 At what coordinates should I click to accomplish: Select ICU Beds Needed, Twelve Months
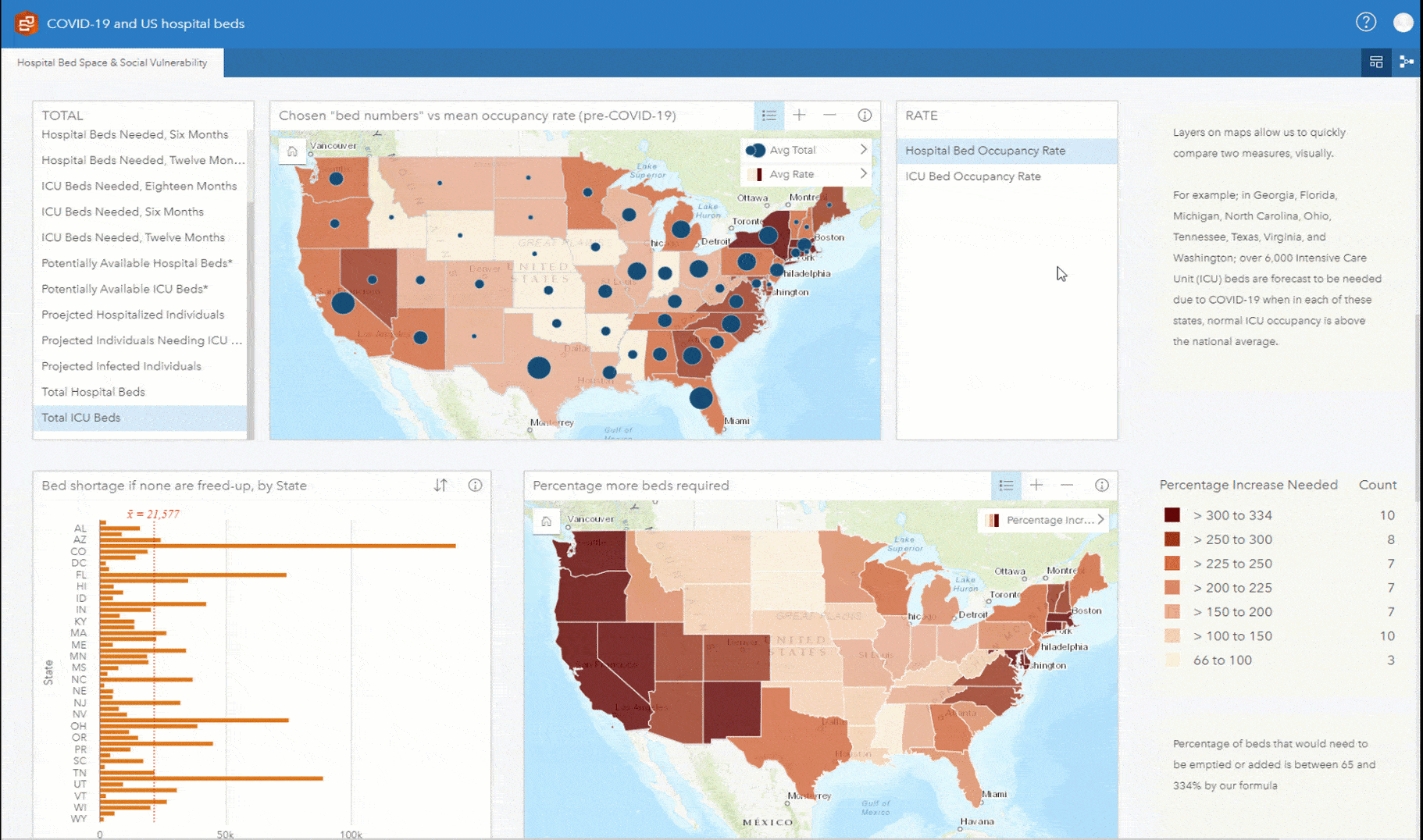tap(140, 237)
